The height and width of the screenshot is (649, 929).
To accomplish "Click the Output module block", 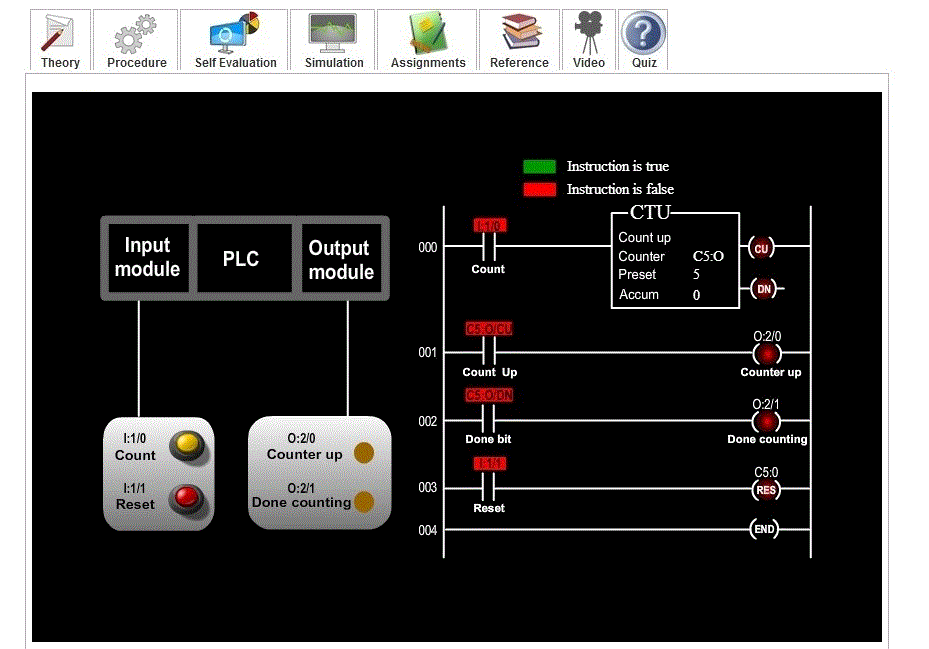I will pos(341,258).
